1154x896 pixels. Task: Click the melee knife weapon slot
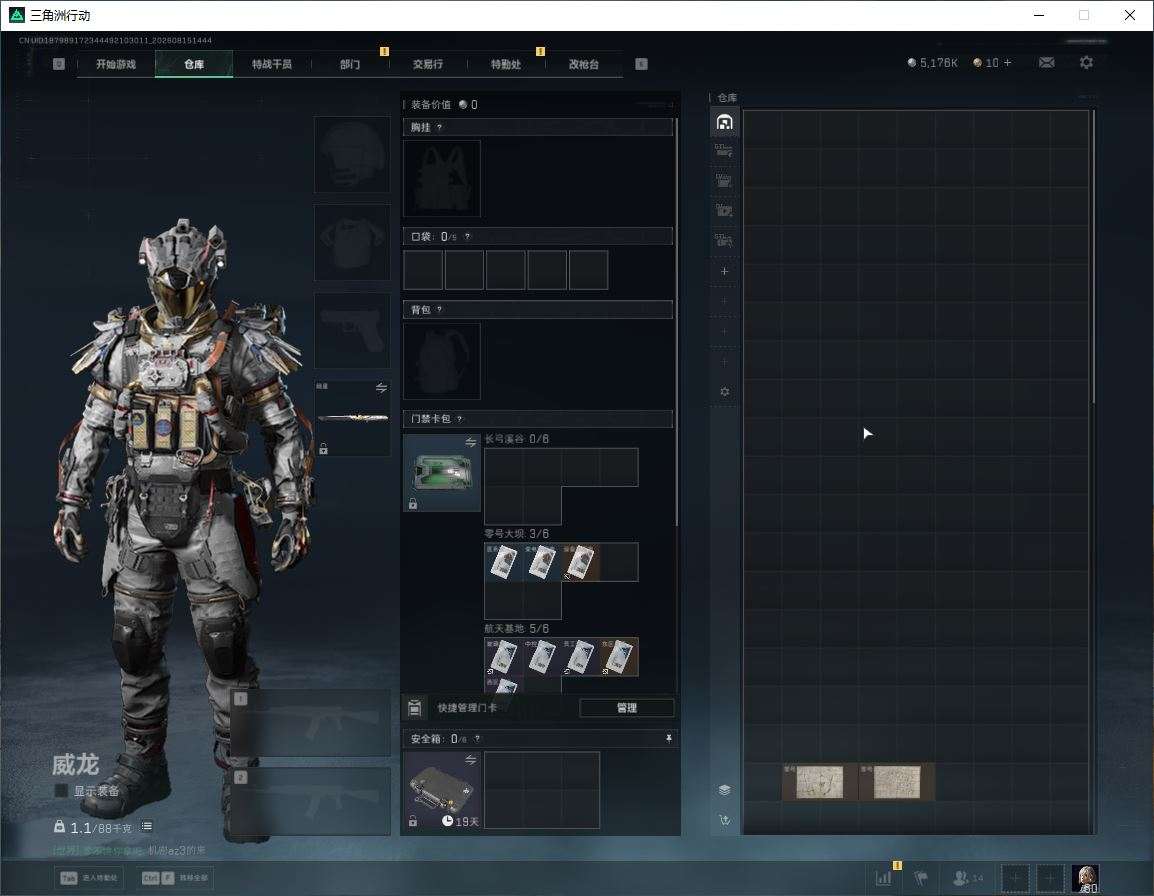coord(353,417)
